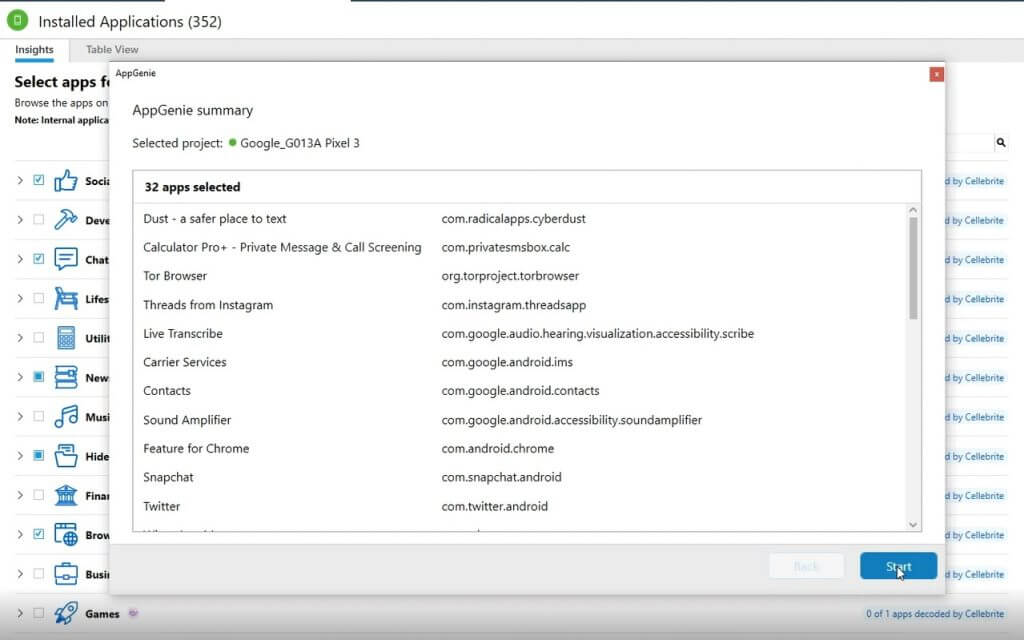Click the app list scrollbar thumb
1024x640 pixels.
pos(913,268)
